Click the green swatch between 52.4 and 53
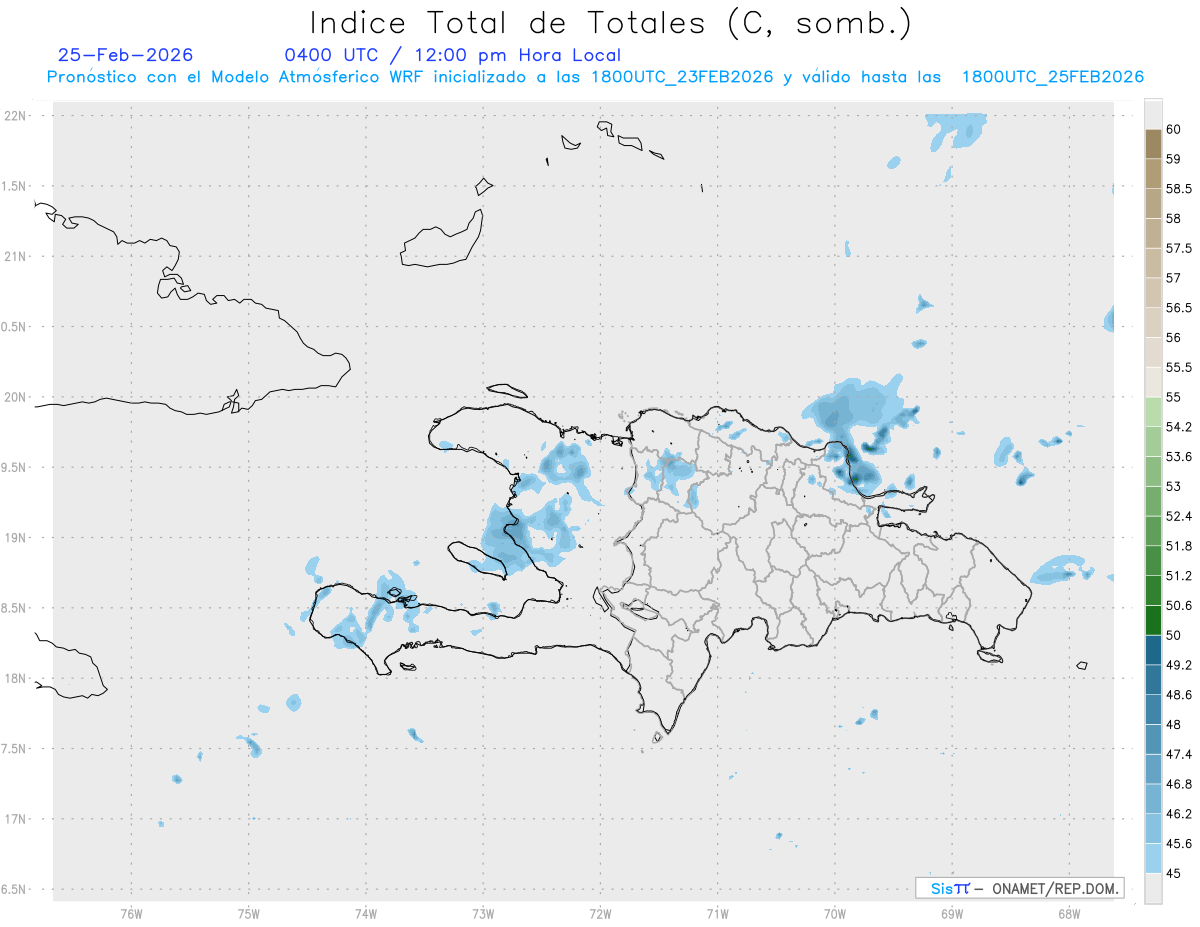Screen dimensions: 1200x927 click(1153, 501)
